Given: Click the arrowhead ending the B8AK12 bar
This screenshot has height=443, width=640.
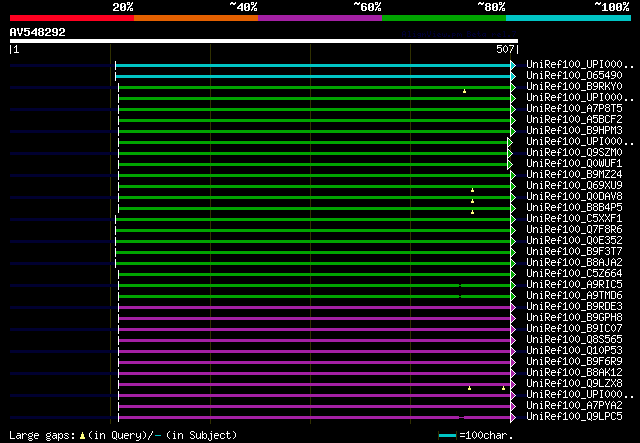Looking at the screenshot, I should (513, 374).
